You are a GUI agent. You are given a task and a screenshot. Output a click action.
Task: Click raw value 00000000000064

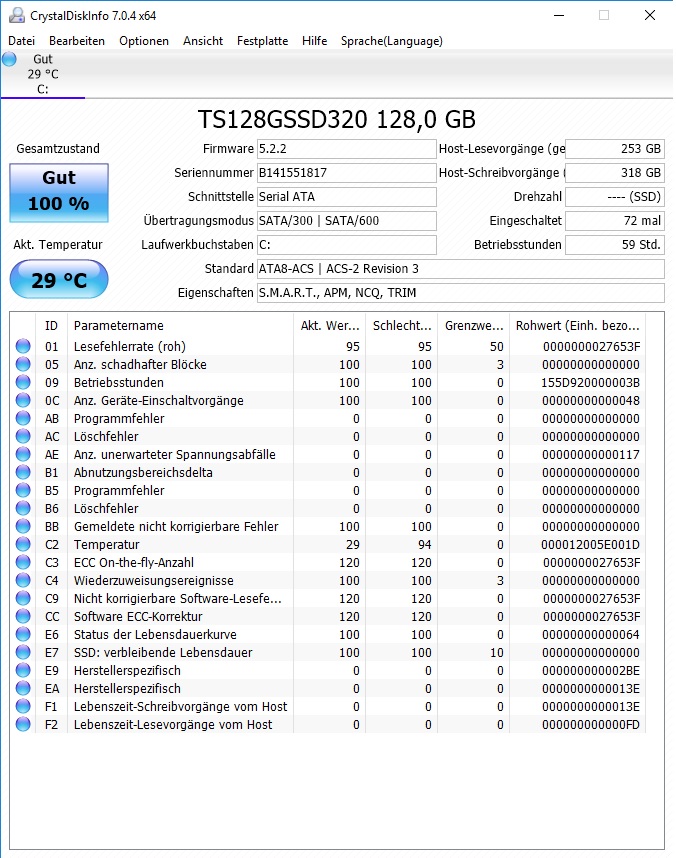pos(591,635)
